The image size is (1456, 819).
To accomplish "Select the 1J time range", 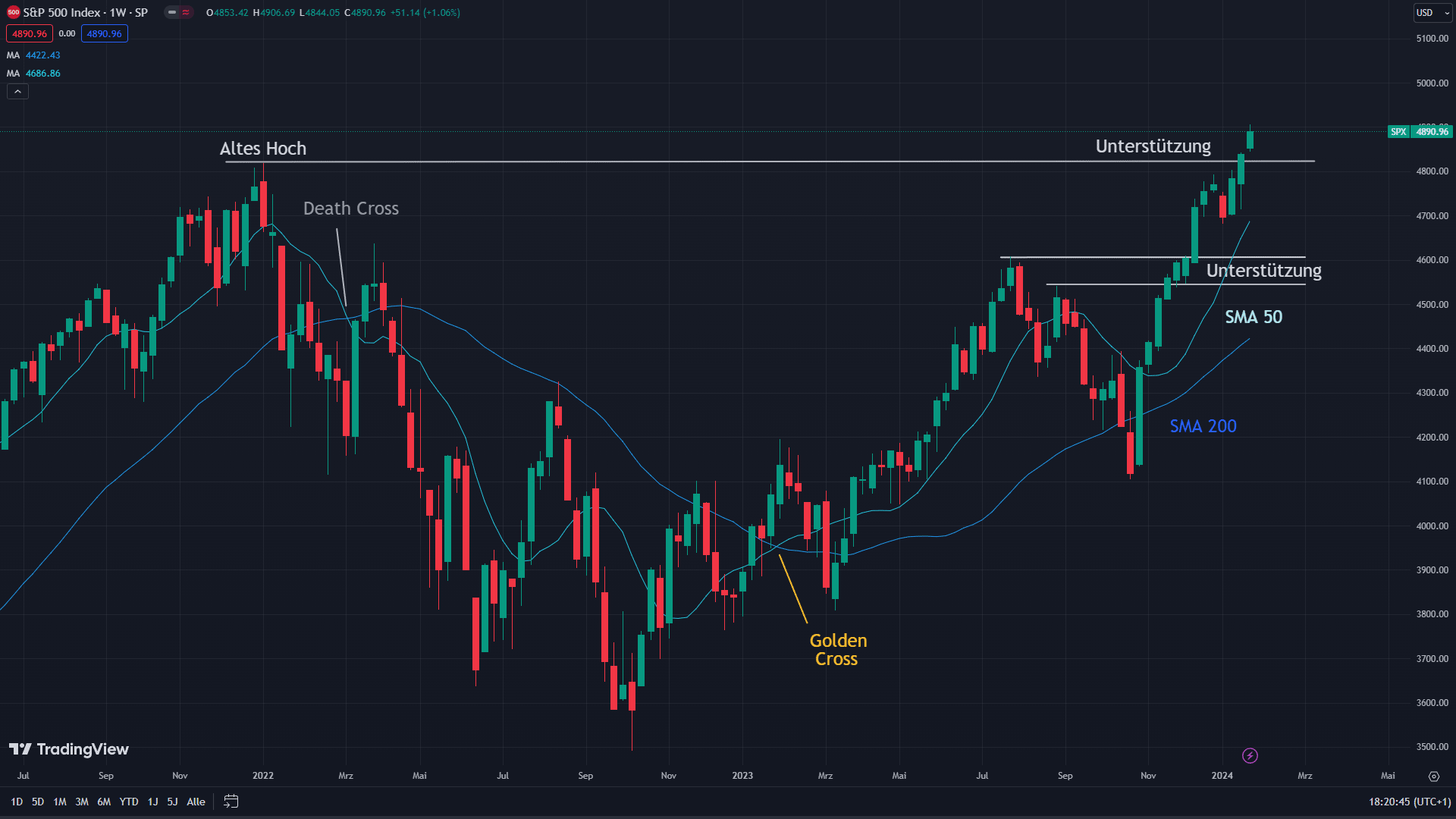I will (152, 802).
